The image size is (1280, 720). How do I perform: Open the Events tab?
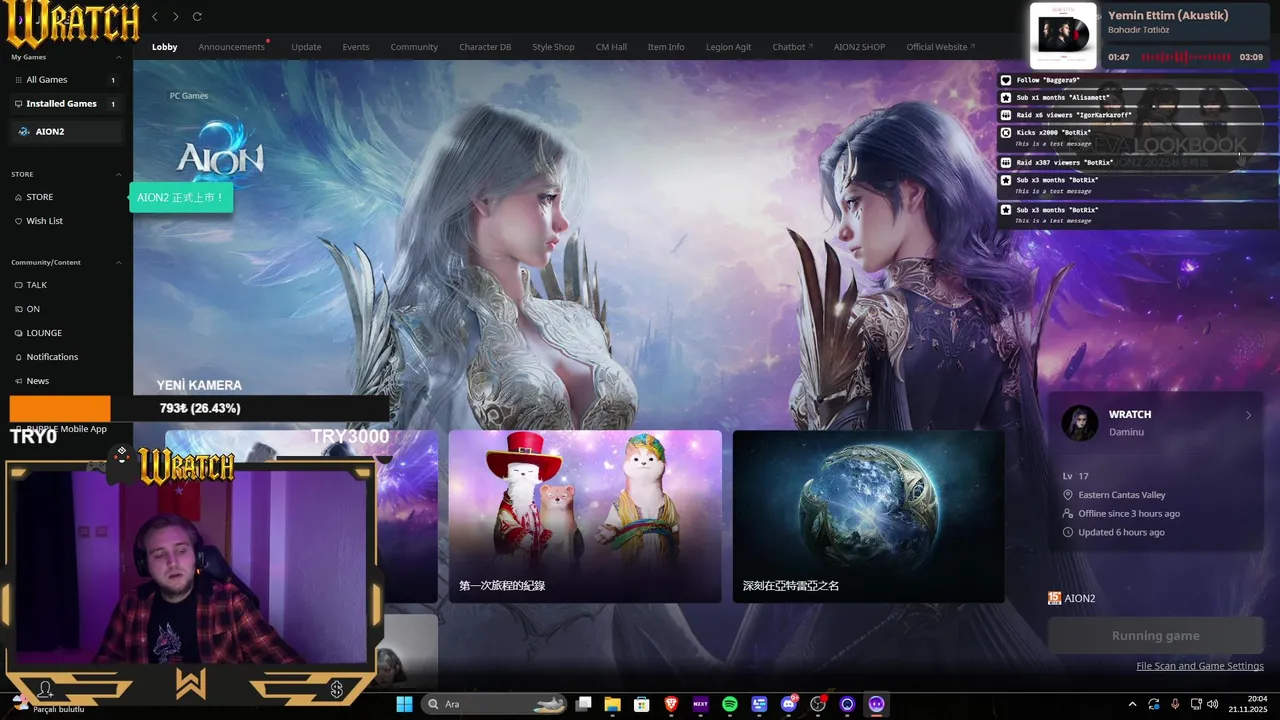pyautogui.click(x=356, y=47)
